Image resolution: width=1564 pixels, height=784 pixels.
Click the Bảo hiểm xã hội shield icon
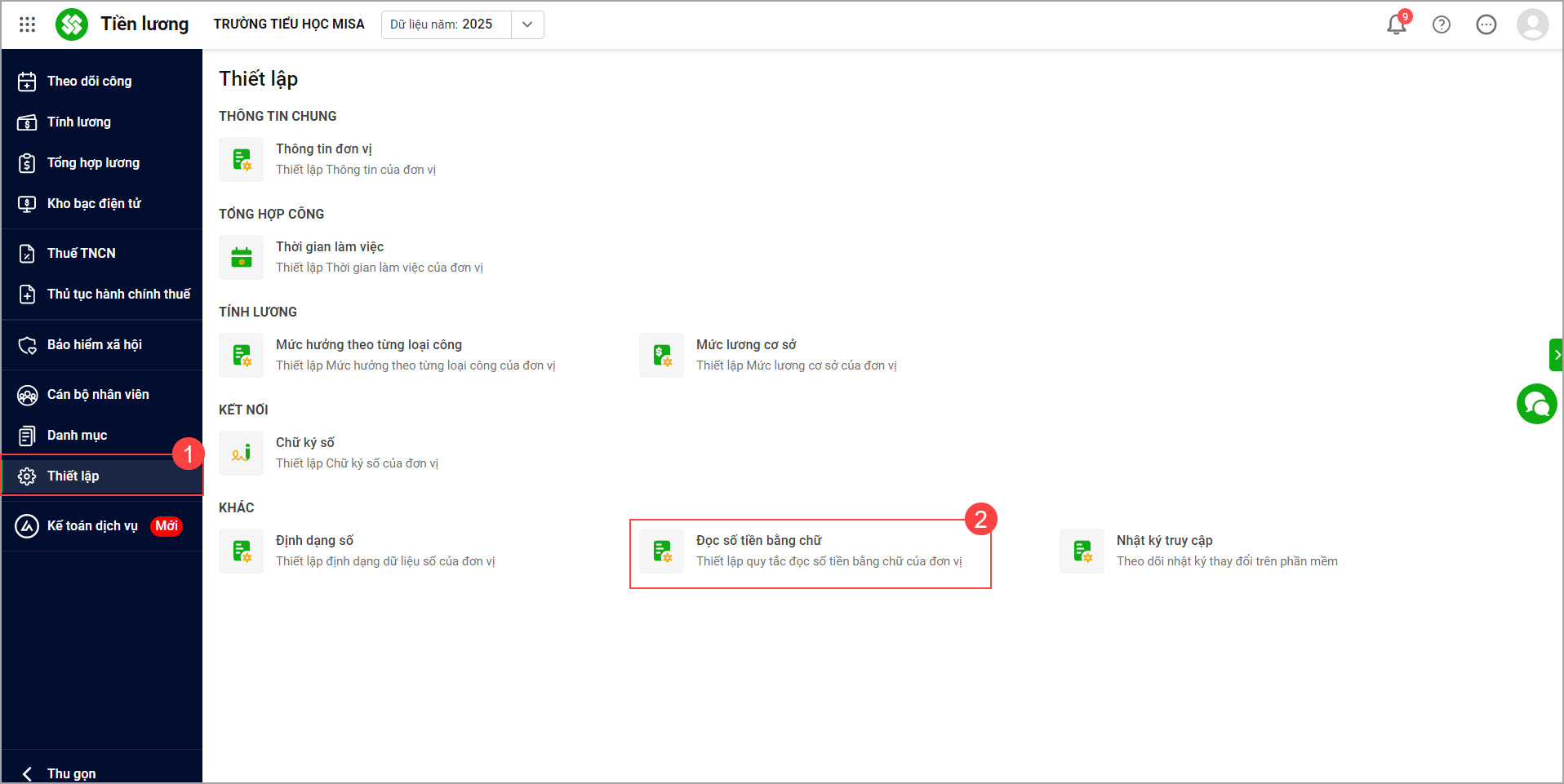click(x=27, y=345)
